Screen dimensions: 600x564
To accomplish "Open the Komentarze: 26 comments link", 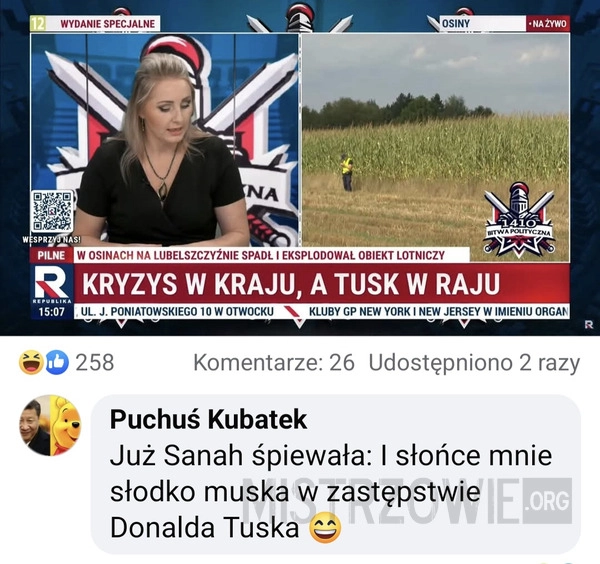I will [274, 362].
